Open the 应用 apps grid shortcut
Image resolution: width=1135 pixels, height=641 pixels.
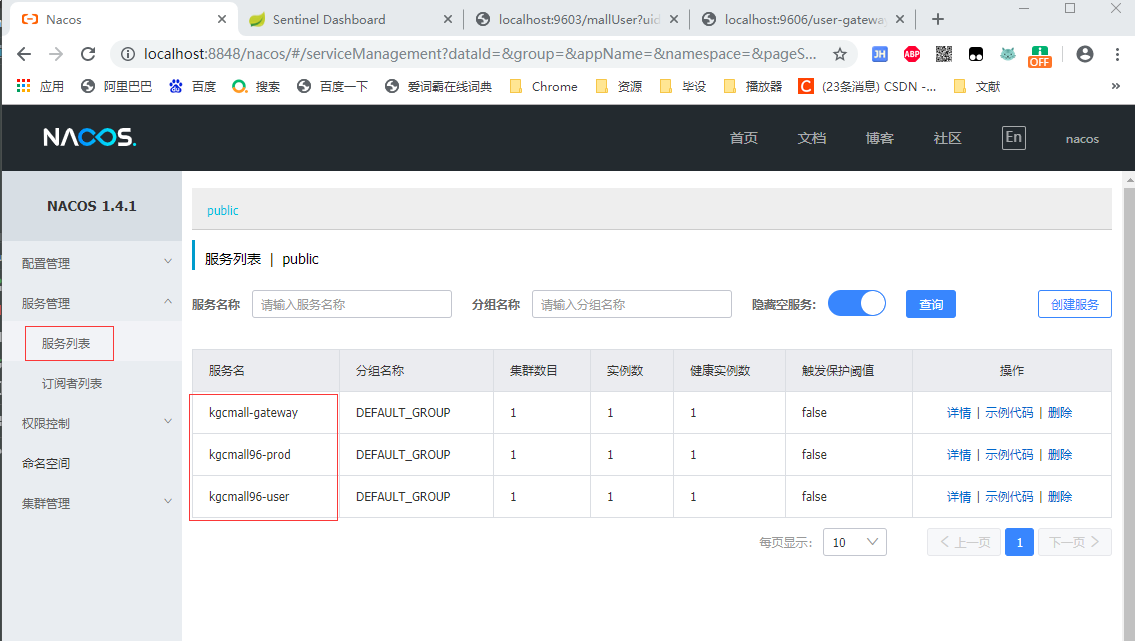[40, 87]
